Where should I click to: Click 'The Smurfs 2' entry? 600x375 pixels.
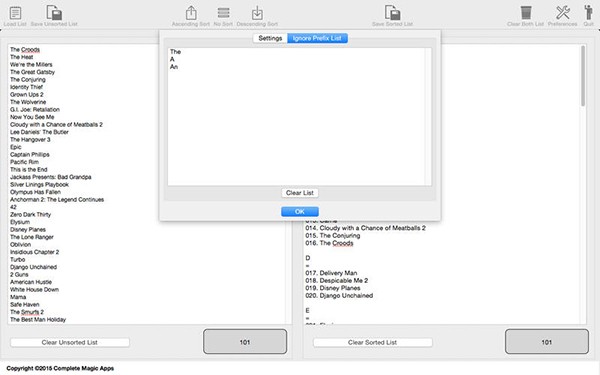pos(27,312)
